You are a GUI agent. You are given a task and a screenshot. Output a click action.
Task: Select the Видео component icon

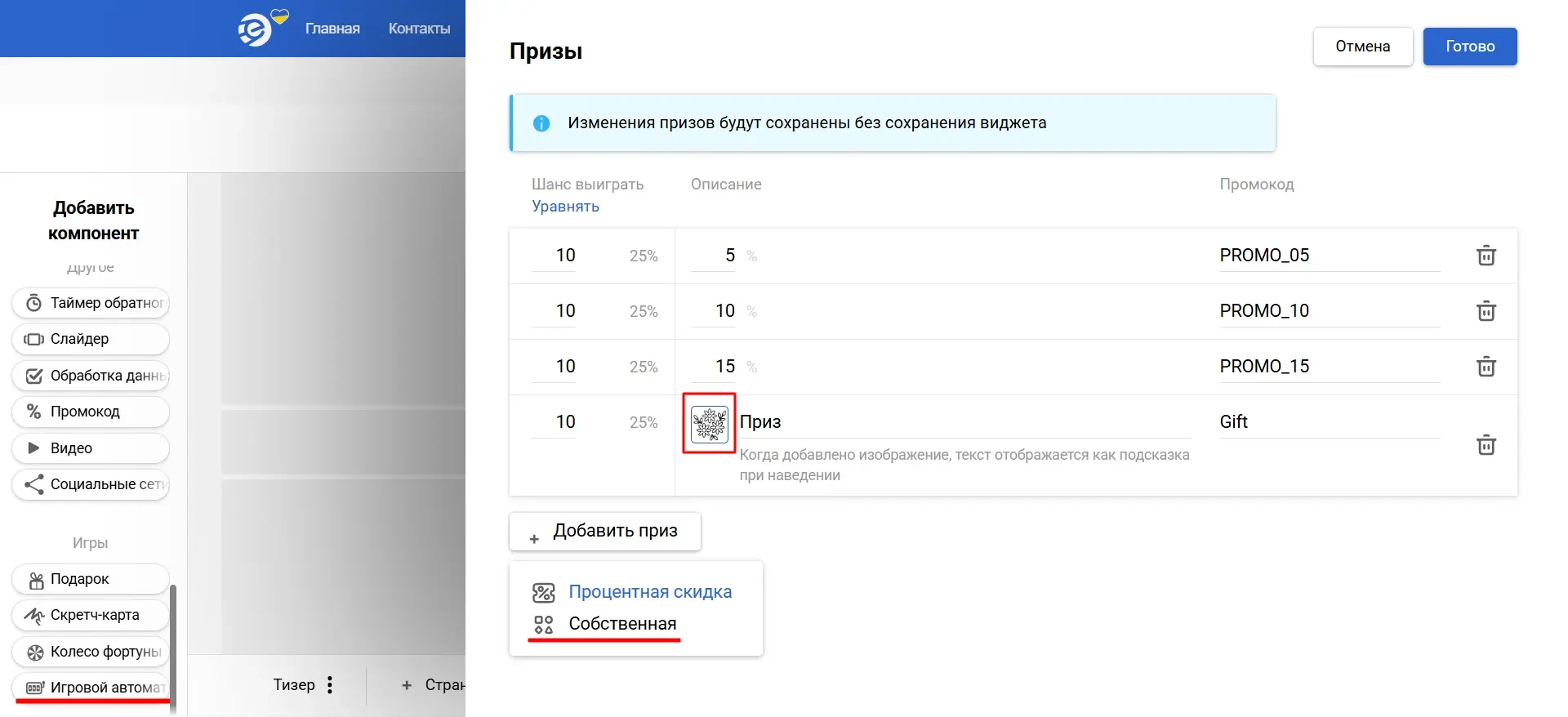point(33,448)
